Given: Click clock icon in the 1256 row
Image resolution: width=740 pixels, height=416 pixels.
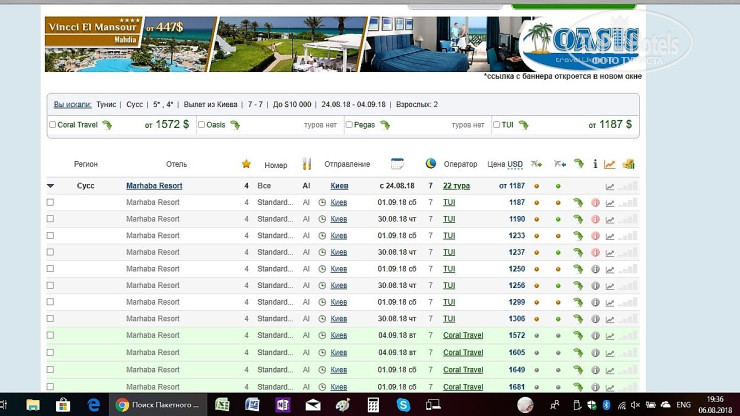Looking at the screenshot, I should tap(322, 286).
